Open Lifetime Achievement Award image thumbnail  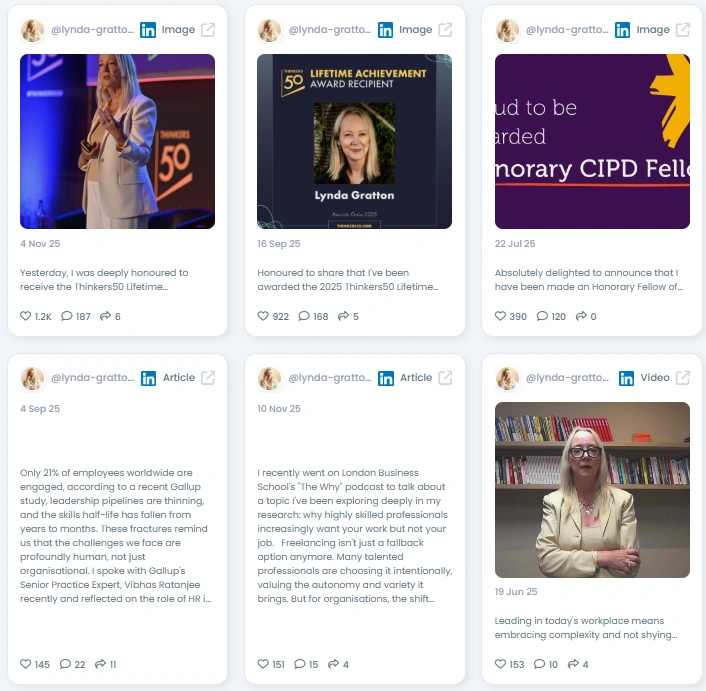(x=354, y=141)
